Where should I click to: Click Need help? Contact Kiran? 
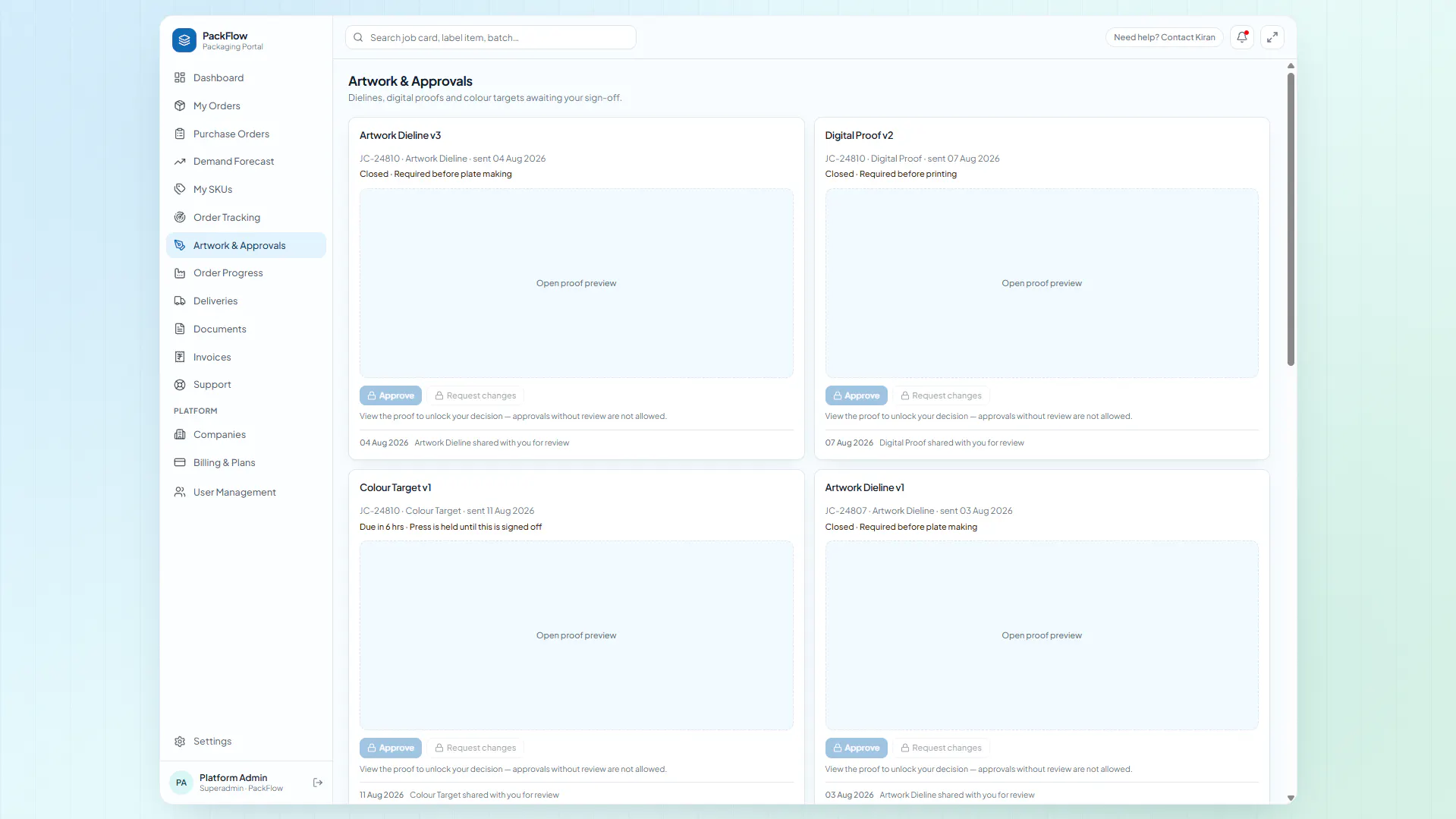click(1164, 37)
